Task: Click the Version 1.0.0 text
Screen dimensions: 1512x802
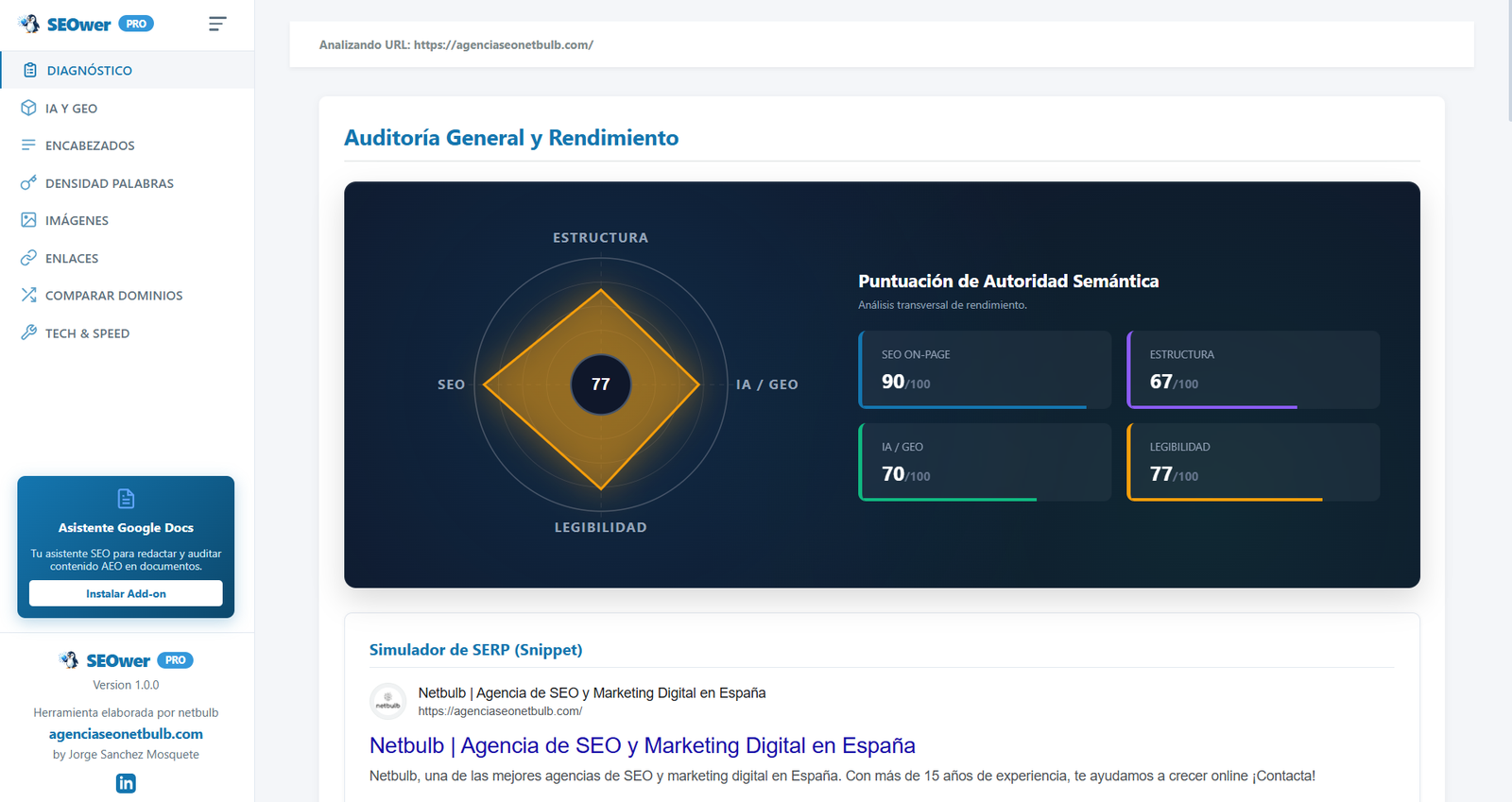Action: click(x=126, y=685)
